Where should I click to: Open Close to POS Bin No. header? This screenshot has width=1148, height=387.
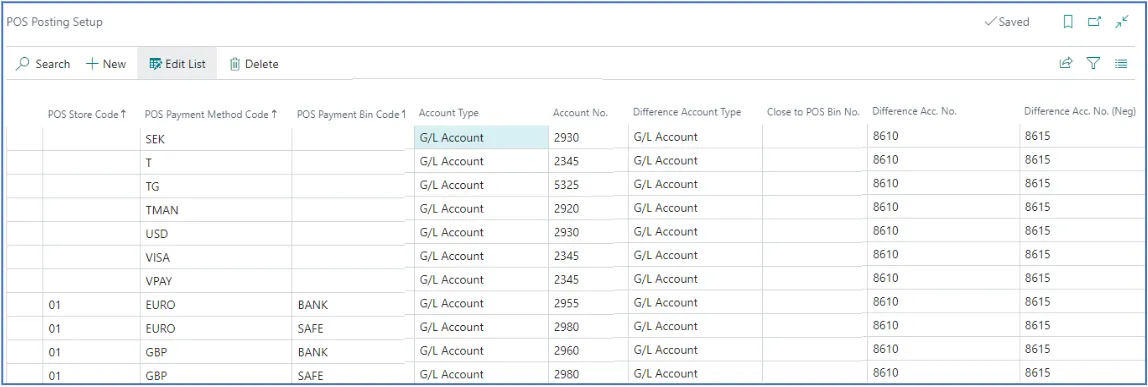[813, 113]
